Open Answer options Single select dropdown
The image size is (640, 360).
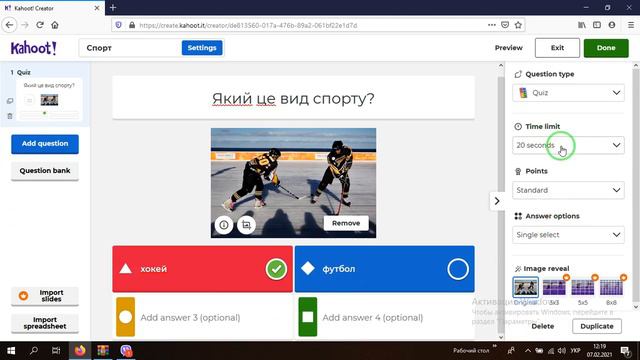click(x=568, y=235)
